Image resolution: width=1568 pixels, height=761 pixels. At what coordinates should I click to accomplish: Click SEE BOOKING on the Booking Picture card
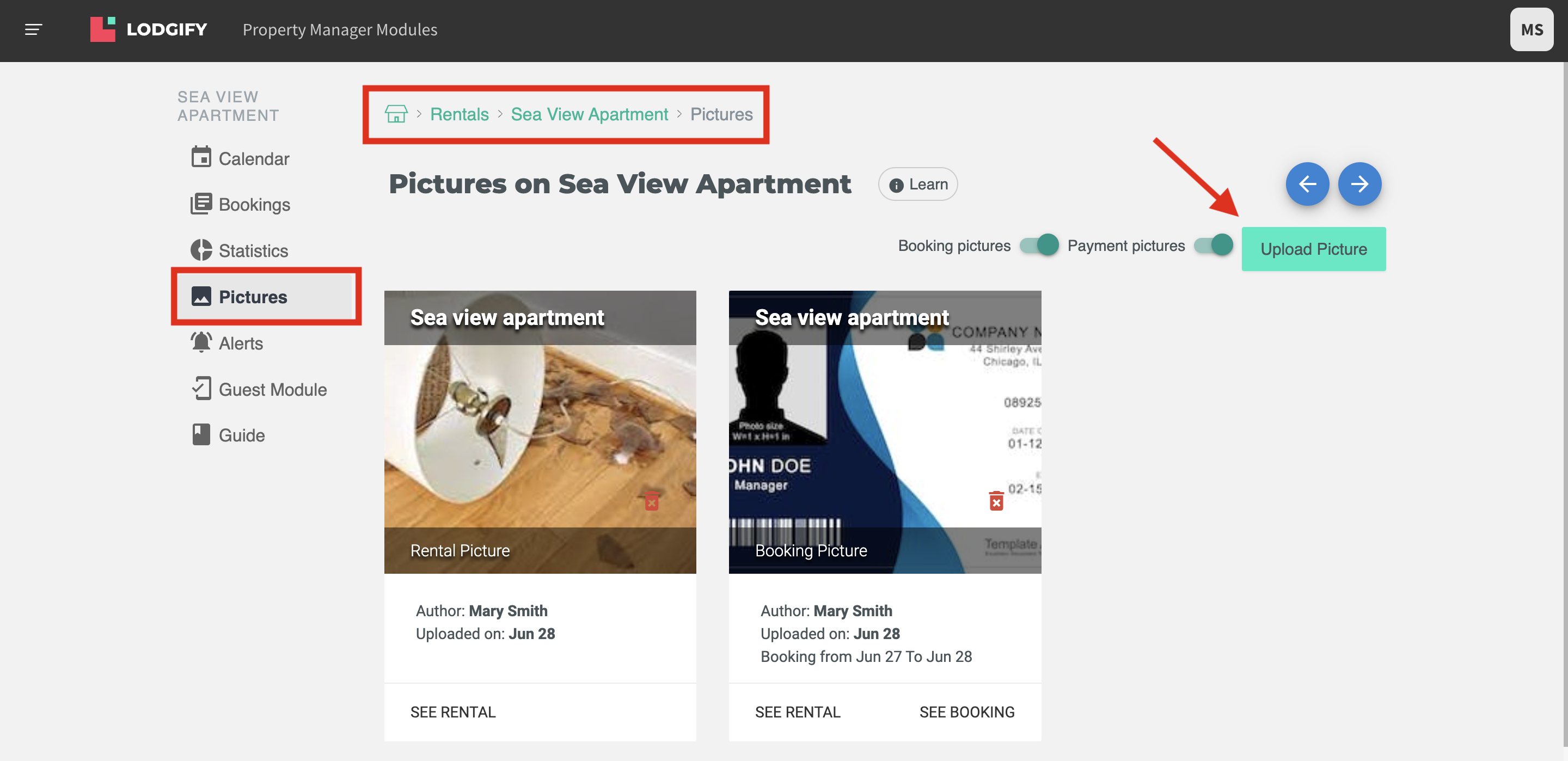[x=966, y=711]
